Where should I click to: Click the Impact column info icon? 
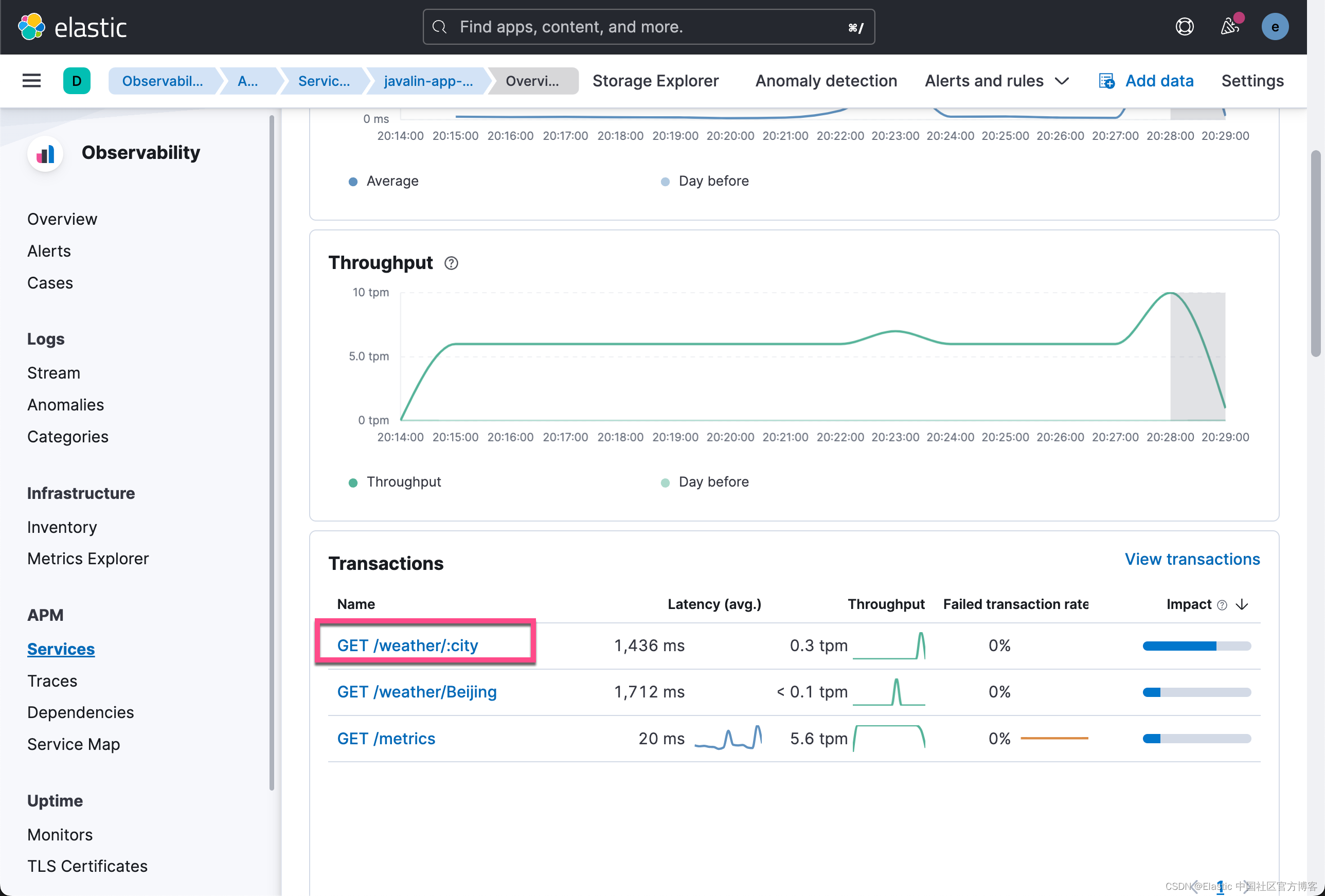coord(1222,605)
